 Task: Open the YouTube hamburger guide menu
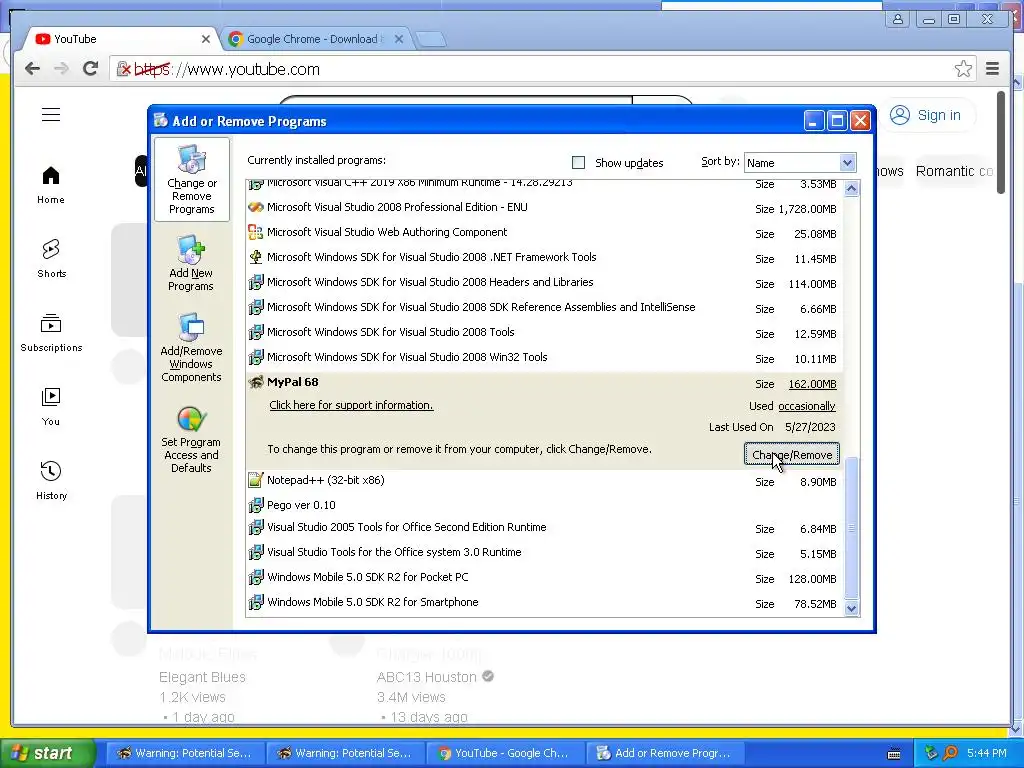tap(51, 115)
